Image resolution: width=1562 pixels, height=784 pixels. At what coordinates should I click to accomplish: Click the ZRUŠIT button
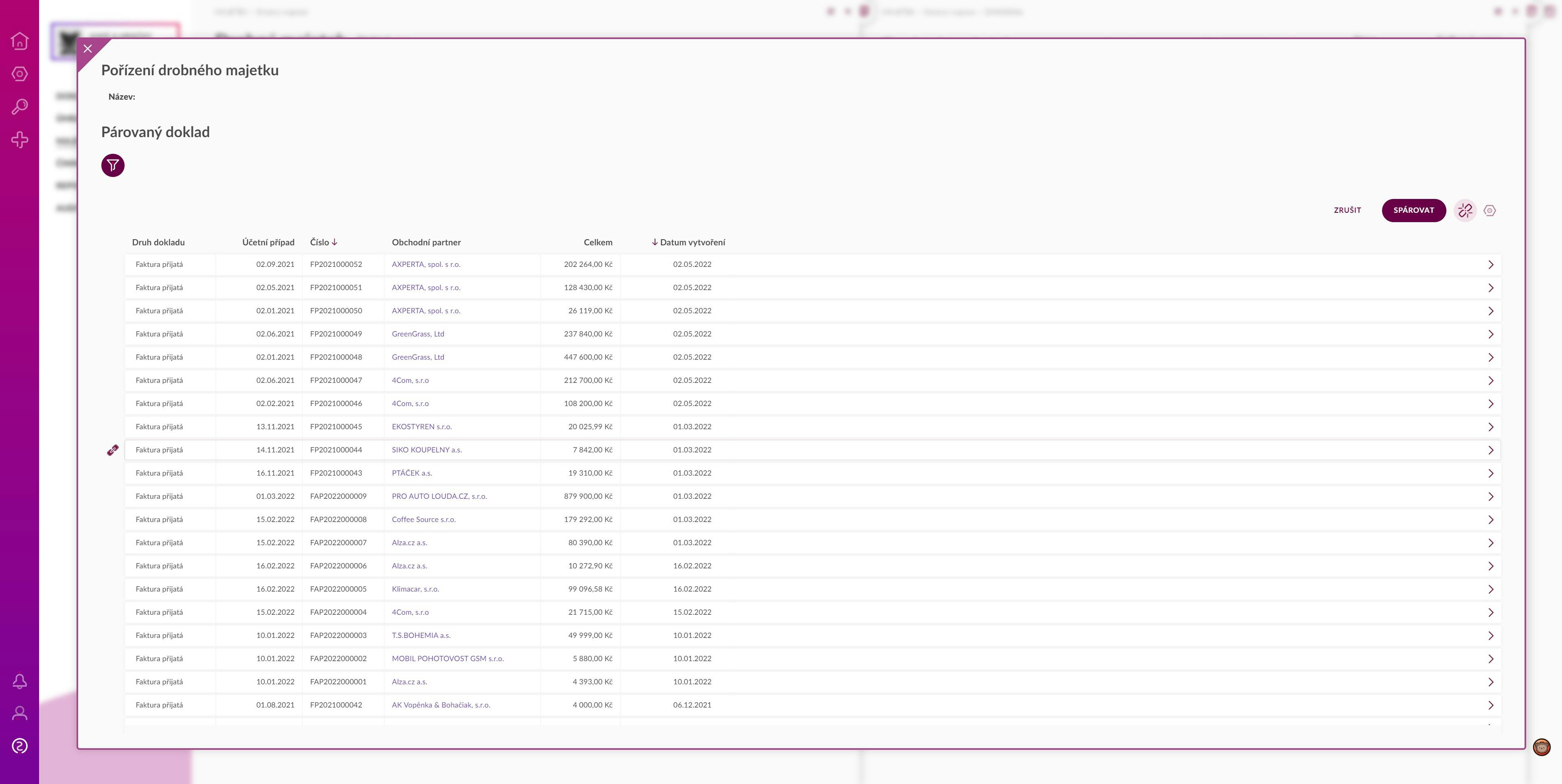1347,210
